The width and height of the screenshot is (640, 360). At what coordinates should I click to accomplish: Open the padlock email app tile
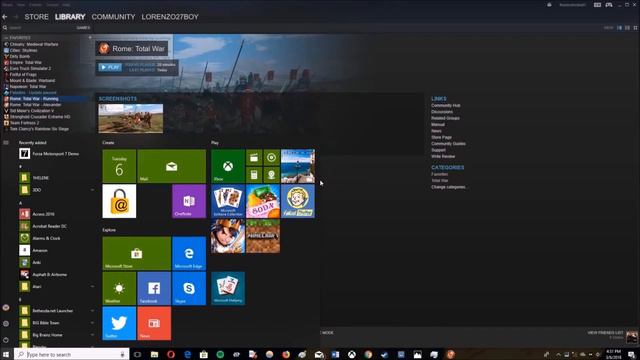coord(119,201)
